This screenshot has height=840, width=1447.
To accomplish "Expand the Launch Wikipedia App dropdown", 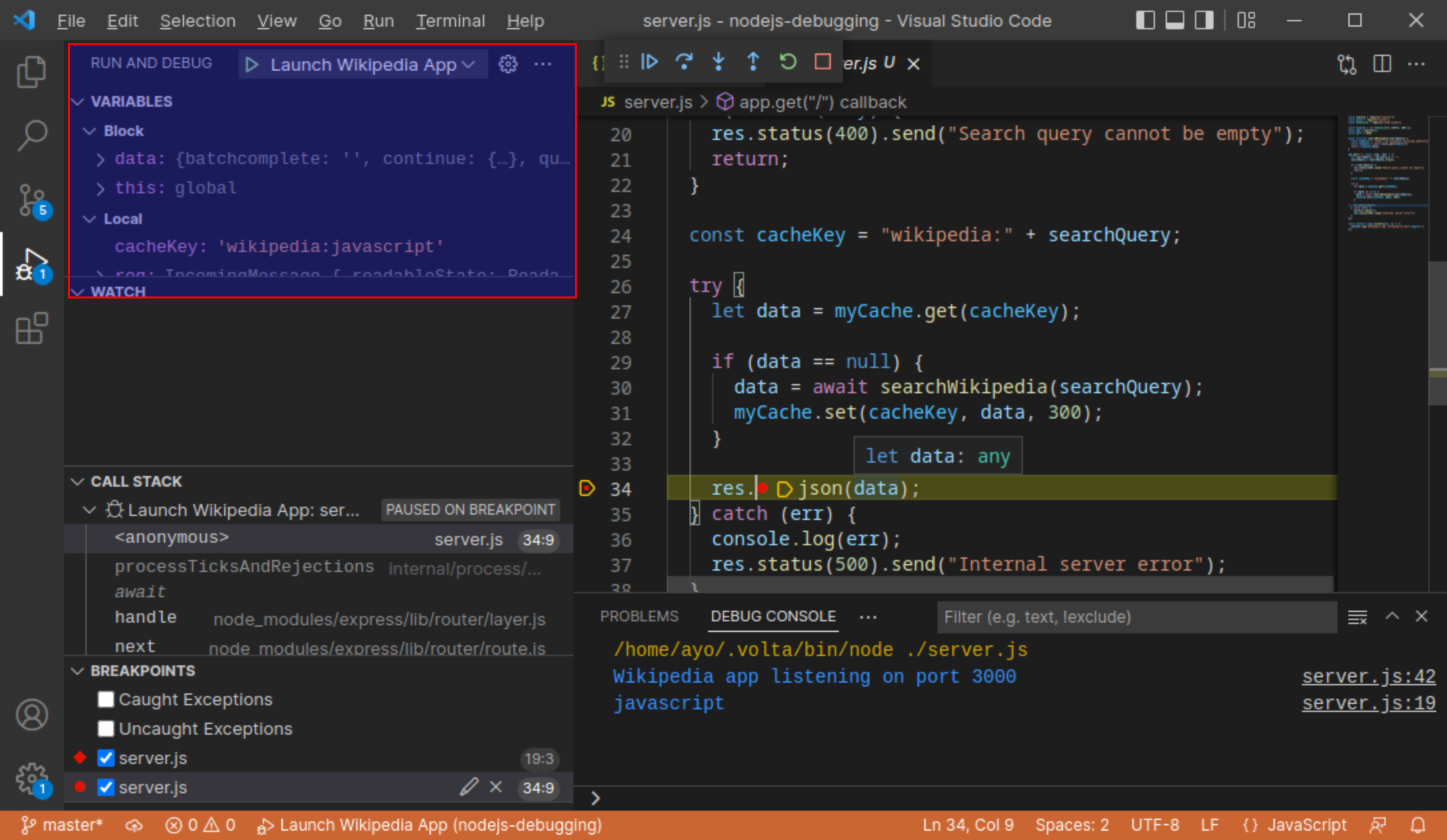I will coord(469,64).
